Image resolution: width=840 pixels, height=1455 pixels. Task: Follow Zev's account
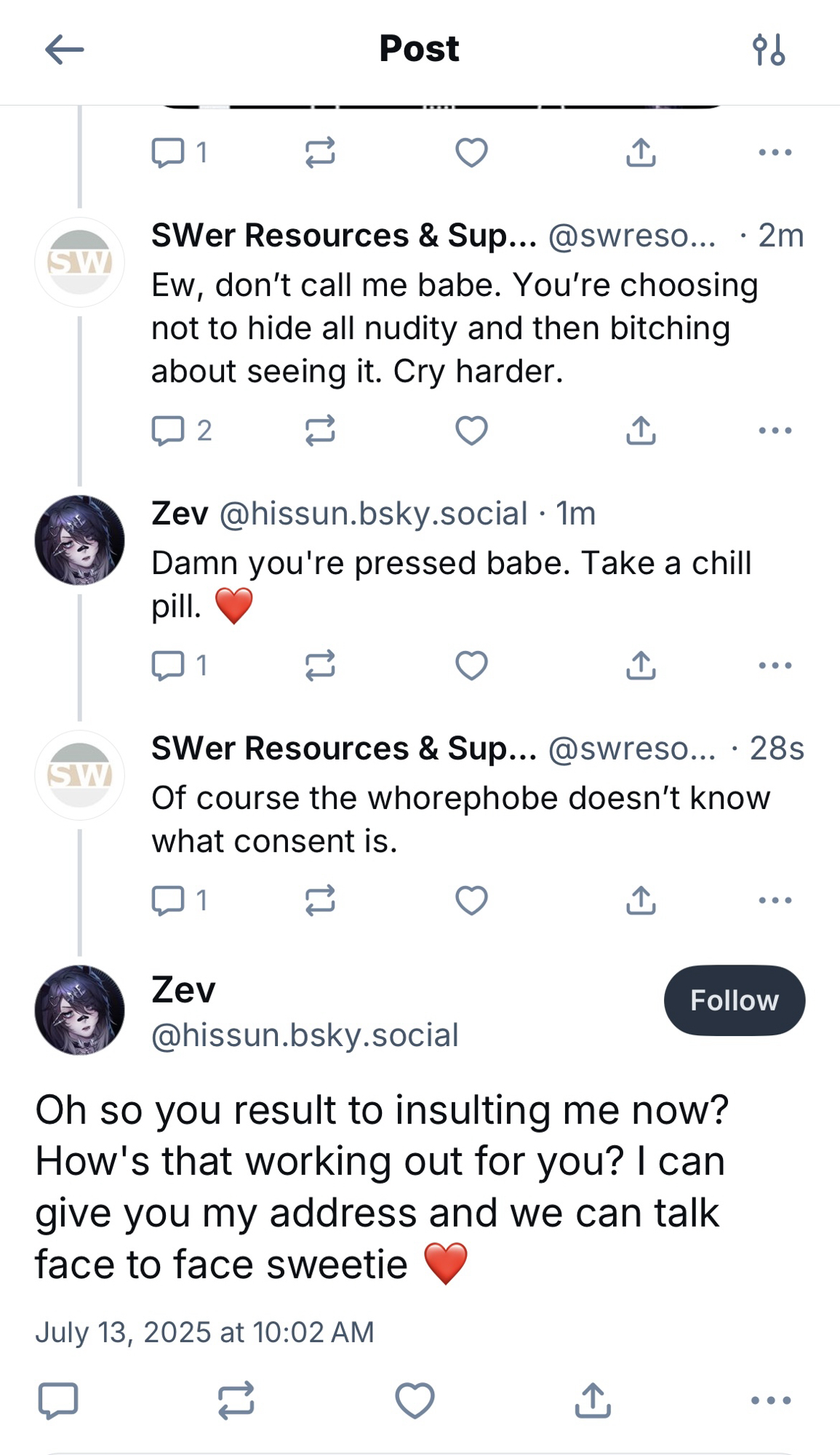(x=734, y=1000)
